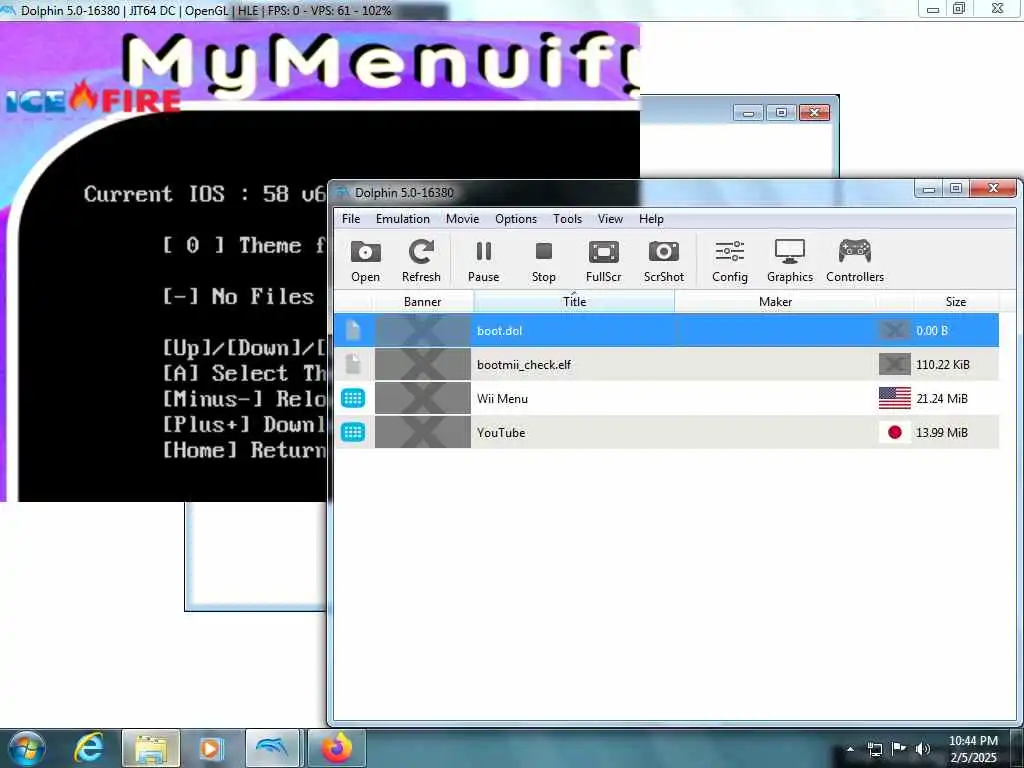Click the network tray icon

click(874, 749)
